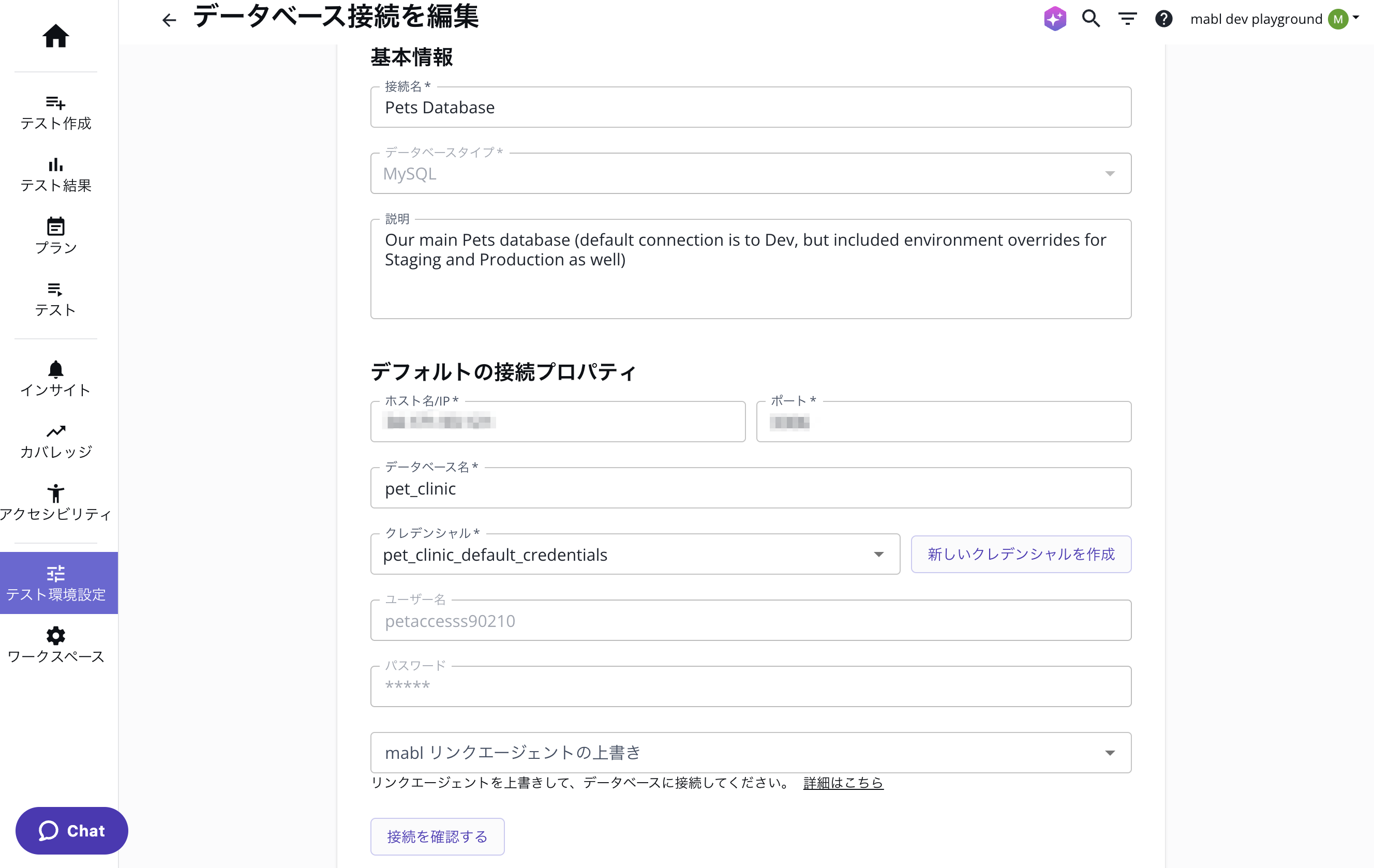1374x868 pixels.
Task: Focus the 接続名 field with Pets Database
Action: click(750, 107)
